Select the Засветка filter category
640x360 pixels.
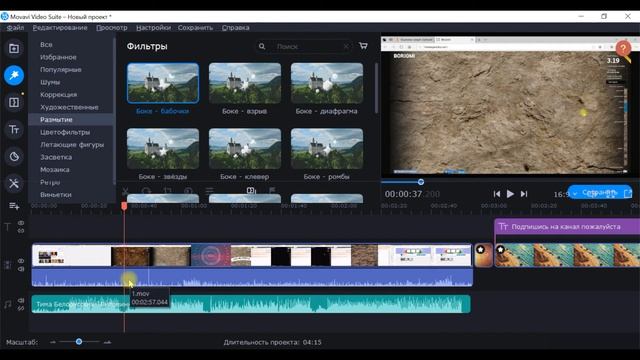pos(56,157)
